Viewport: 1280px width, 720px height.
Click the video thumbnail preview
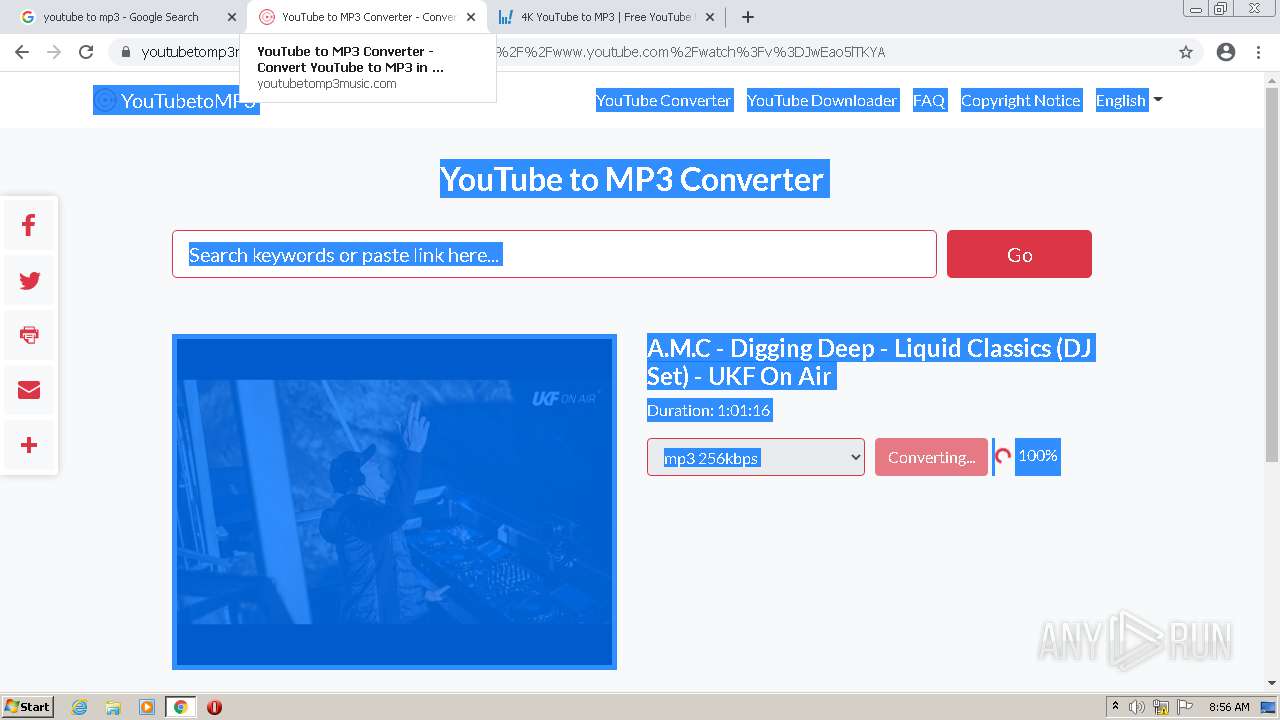click(394, 501)
